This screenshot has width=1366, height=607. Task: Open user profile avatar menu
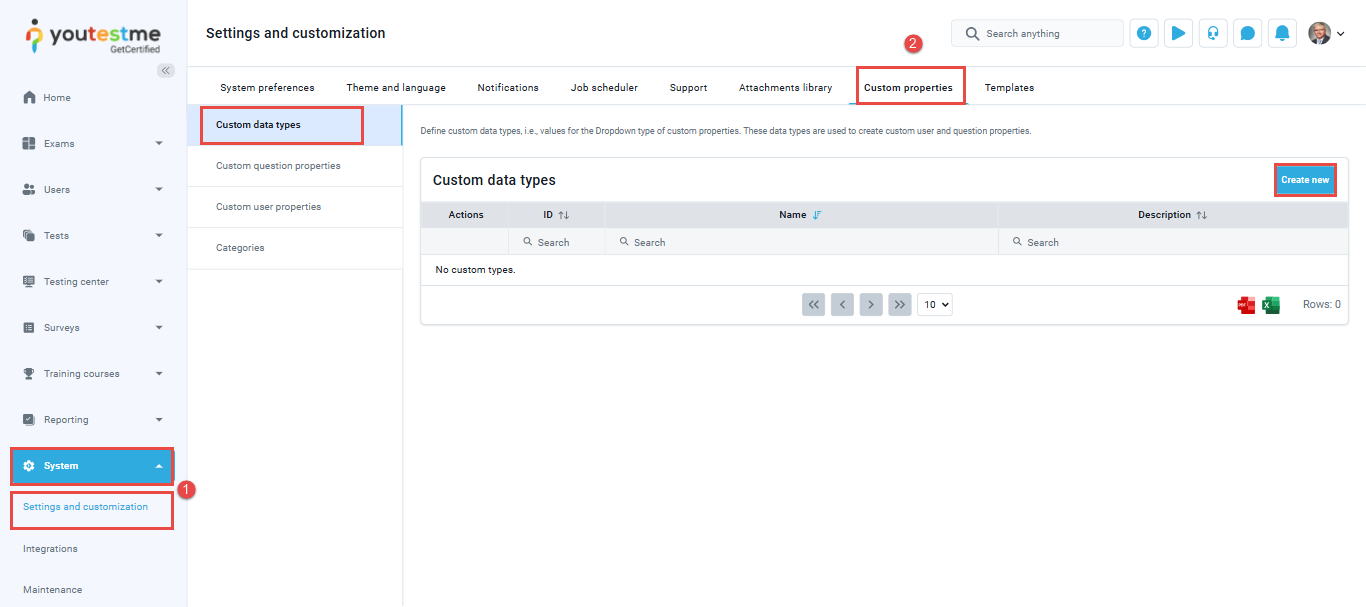(x=1325, y=33)
